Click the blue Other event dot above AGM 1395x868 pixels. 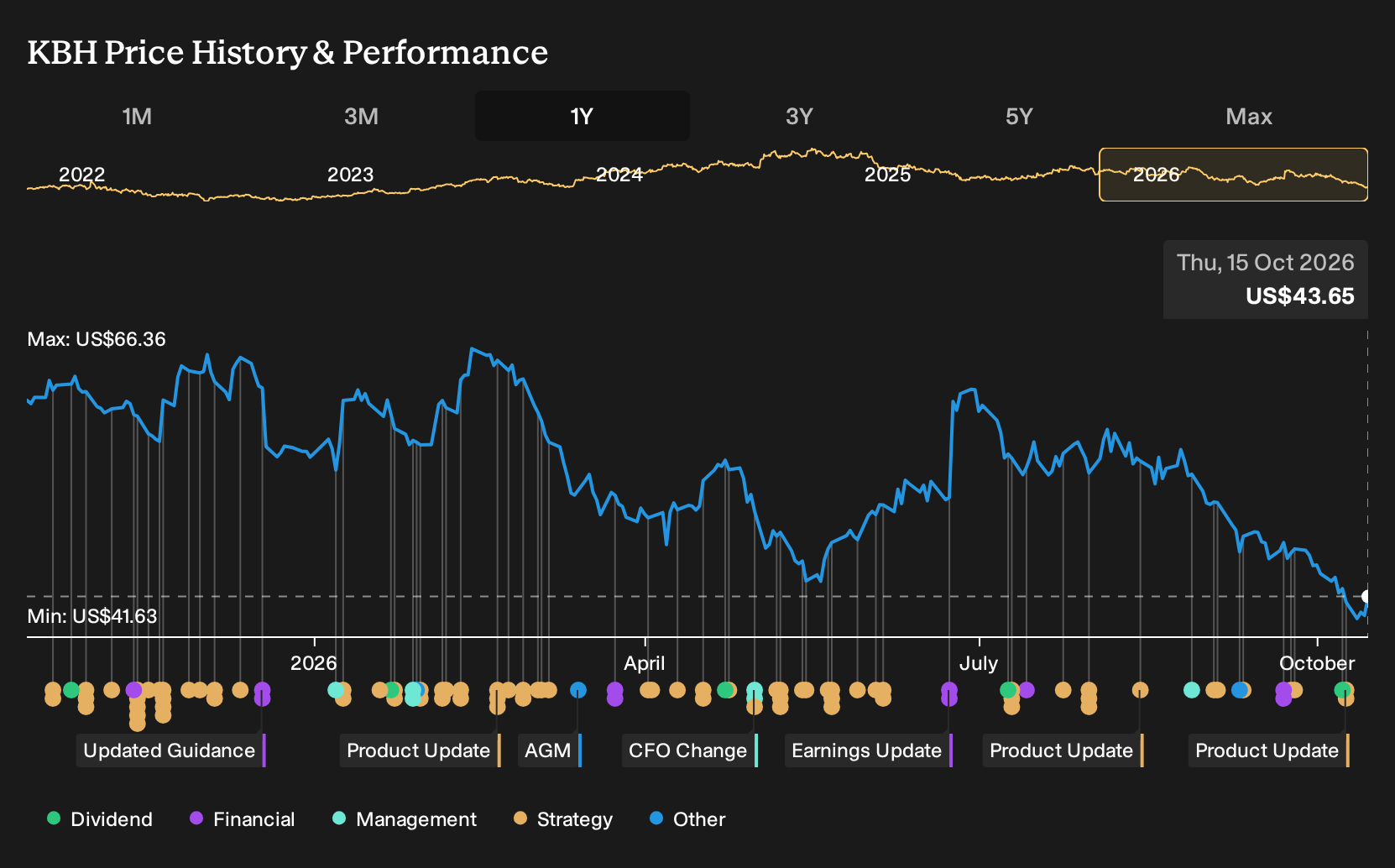click(x=578, y=690)
